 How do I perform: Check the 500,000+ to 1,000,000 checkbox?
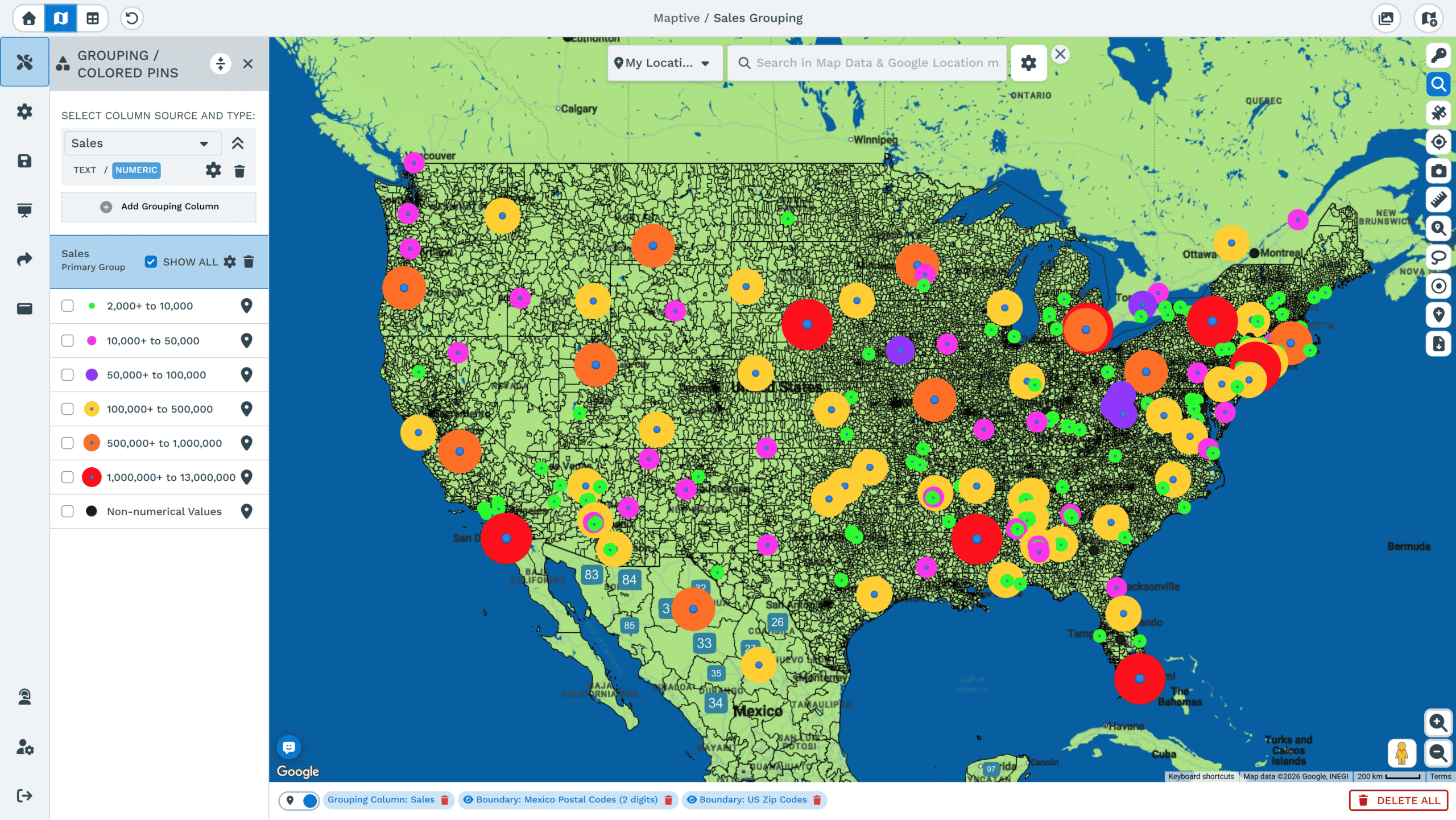(x=68, y=443)
